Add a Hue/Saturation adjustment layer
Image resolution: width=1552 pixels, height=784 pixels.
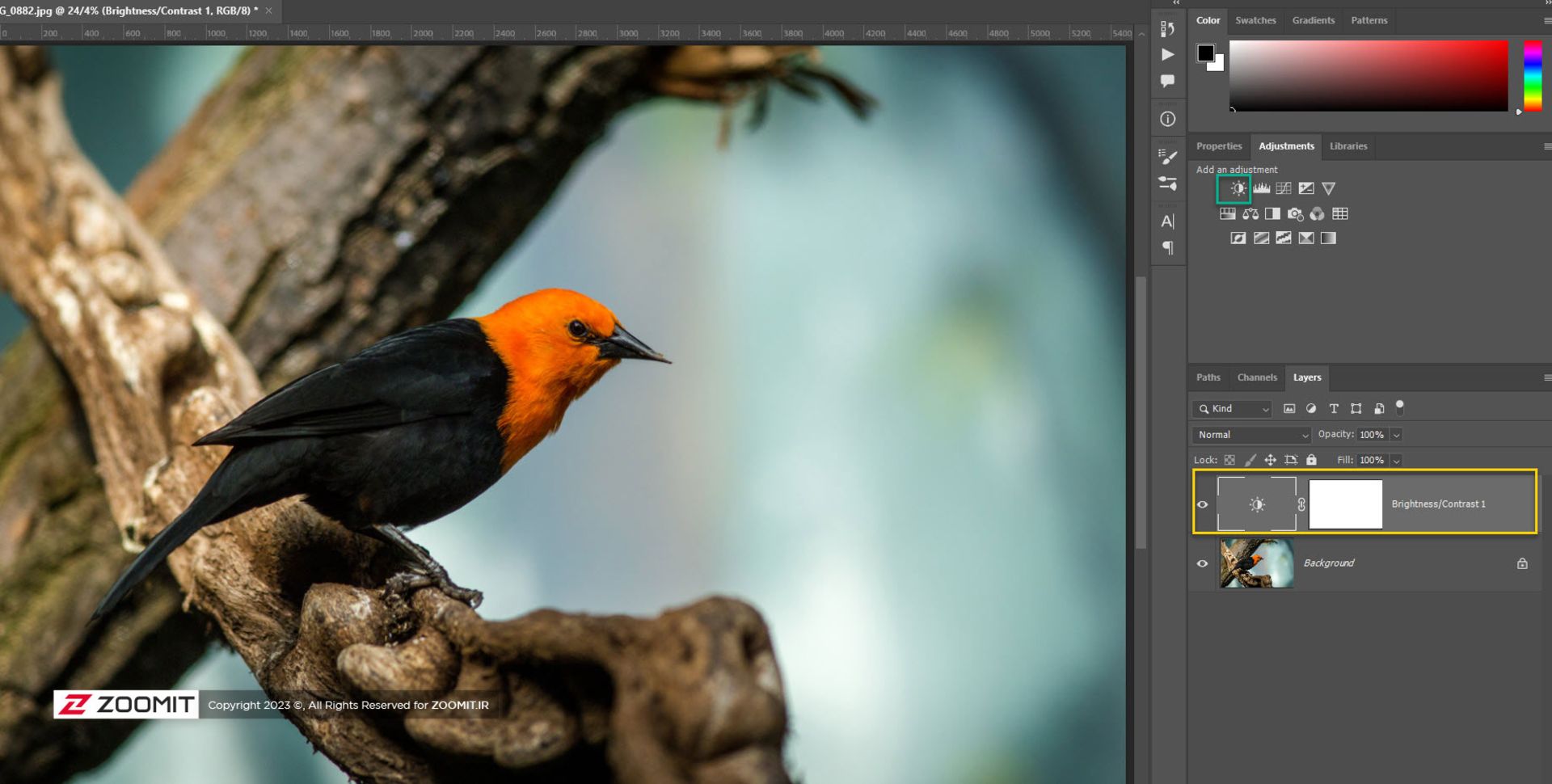[1229, 214]
